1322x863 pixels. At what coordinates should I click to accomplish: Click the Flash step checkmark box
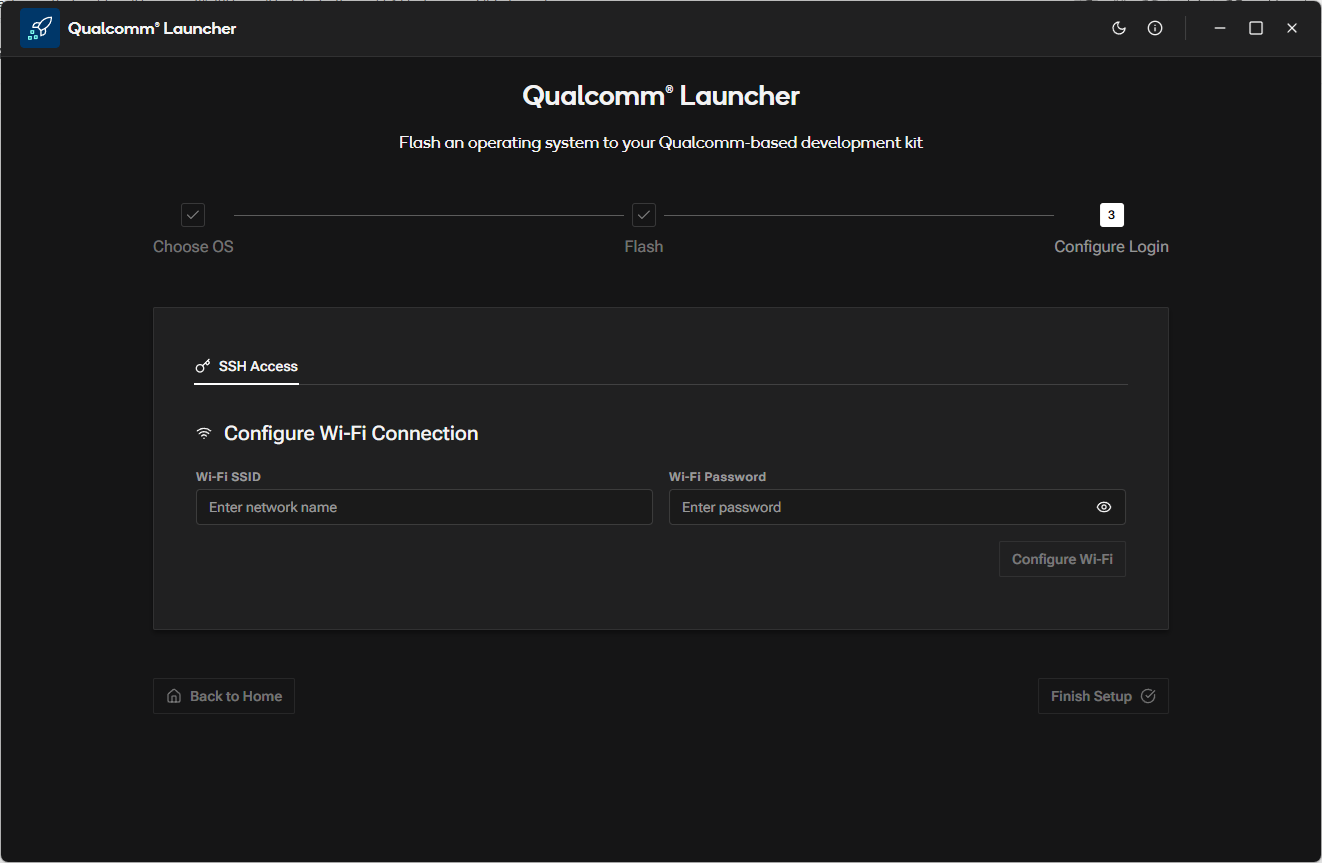pyautogui.click(x=644, y=215)
